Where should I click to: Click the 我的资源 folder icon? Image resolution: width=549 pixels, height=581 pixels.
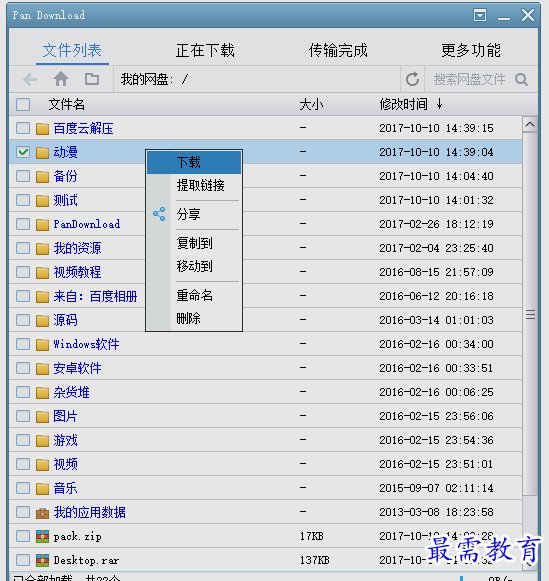pos(42,248)
